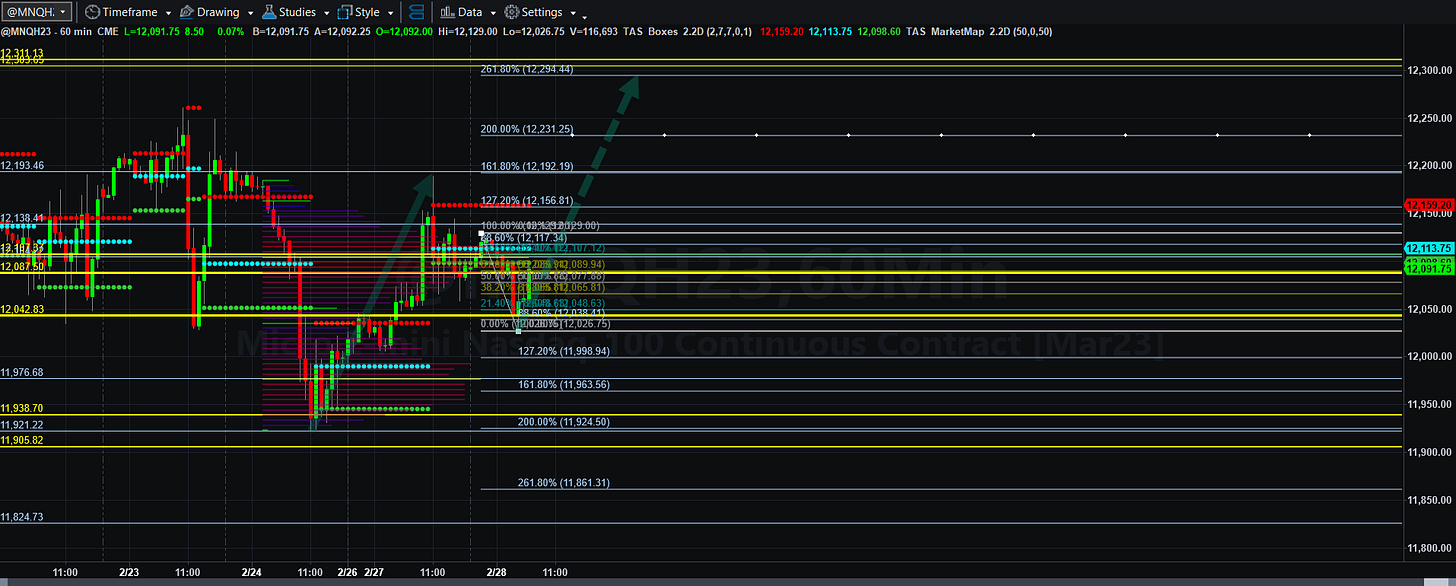Image resolution: width=1456 pixels, height=586 pixels.
Task: Click the blue linked-windows icon in toolbar
Action: coord(418,12)
